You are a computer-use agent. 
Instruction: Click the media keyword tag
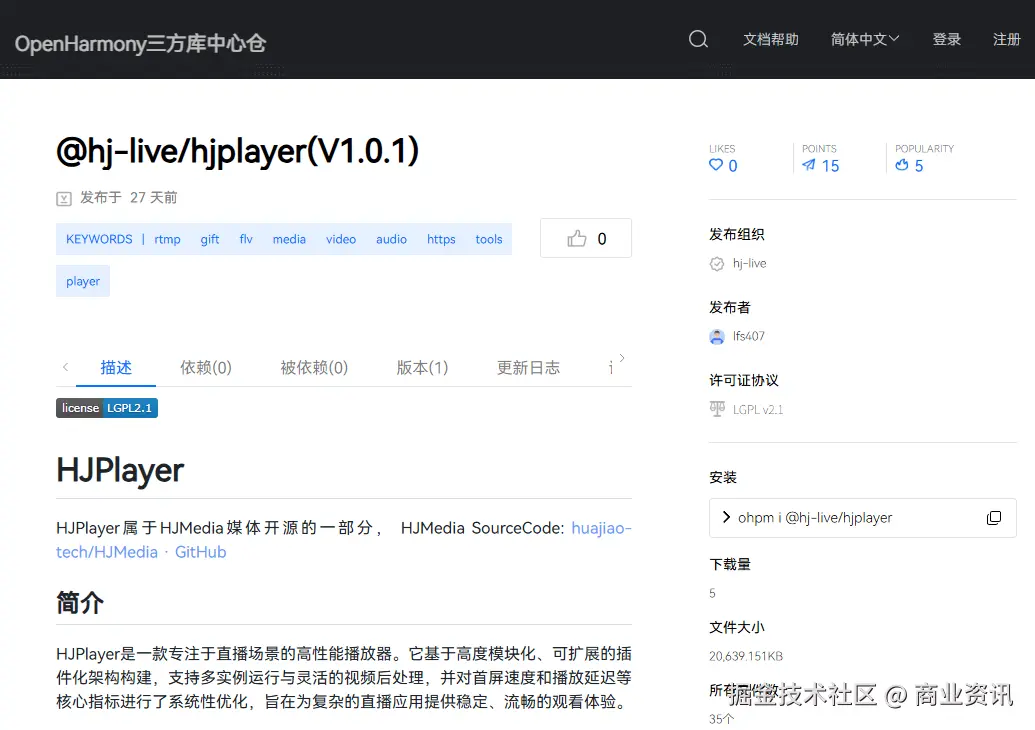click(289, 239)
